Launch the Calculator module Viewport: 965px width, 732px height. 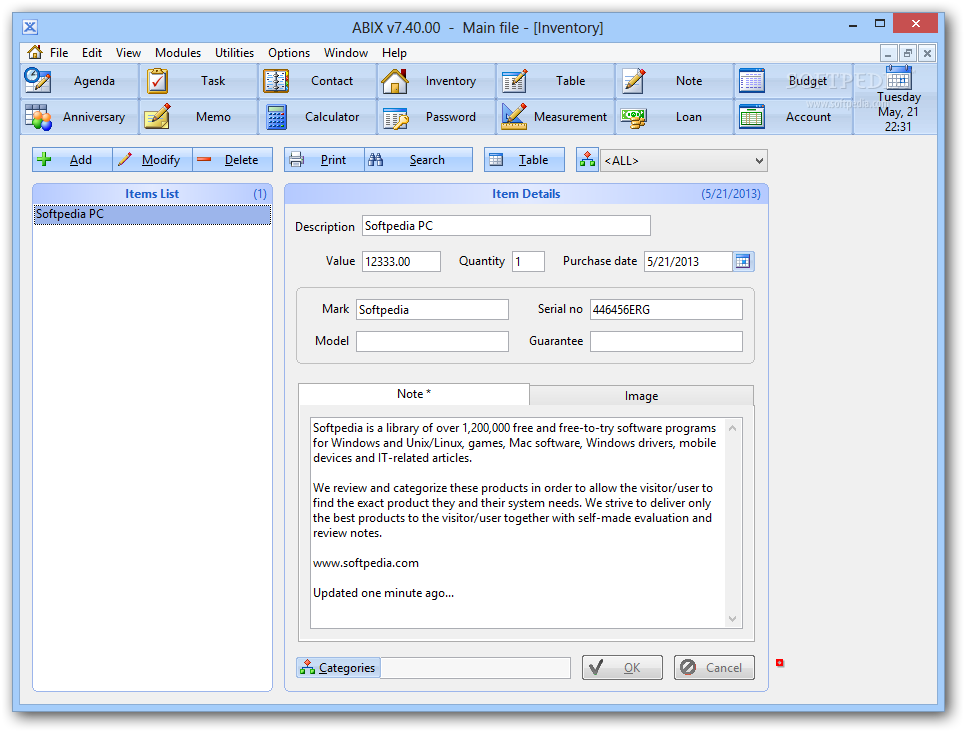coord(318,117)
